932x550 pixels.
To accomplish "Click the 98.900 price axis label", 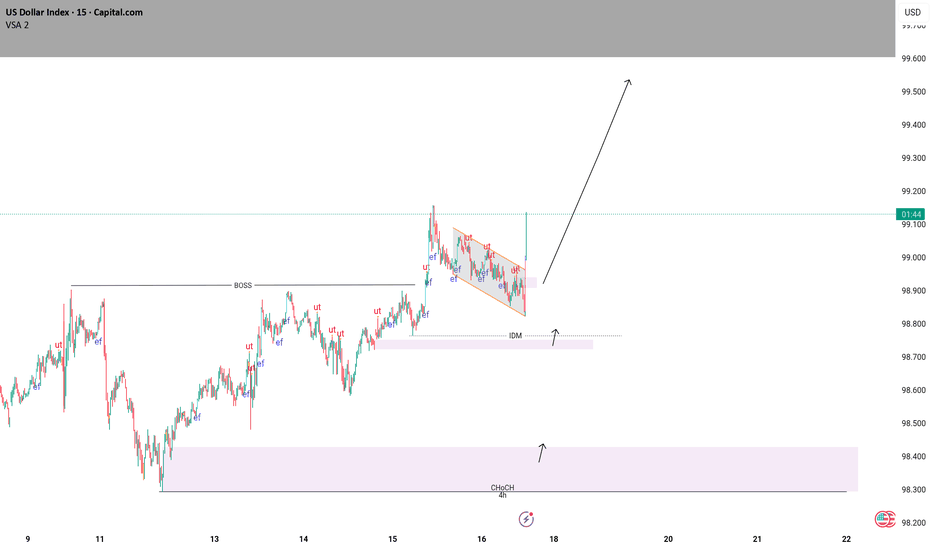I will tap(914, 291).
